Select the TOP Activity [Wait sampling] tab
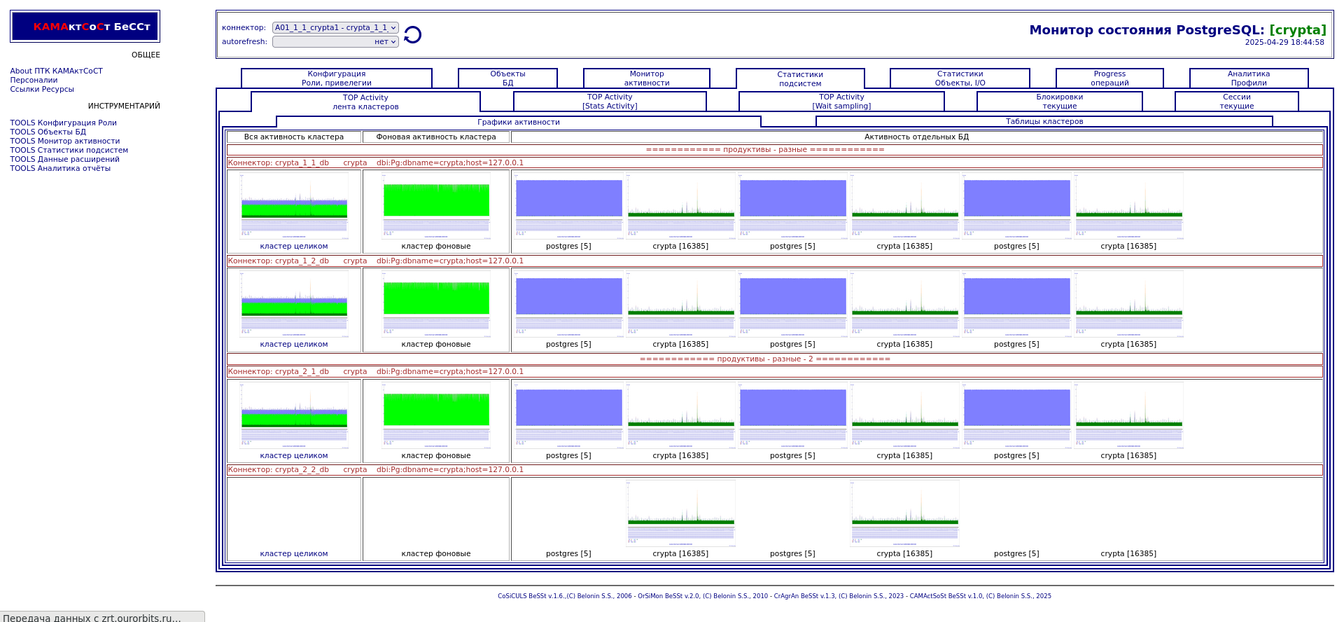The width and height of the screenshot is (1344, 622). pyautogui.click(x=841, y=101)
